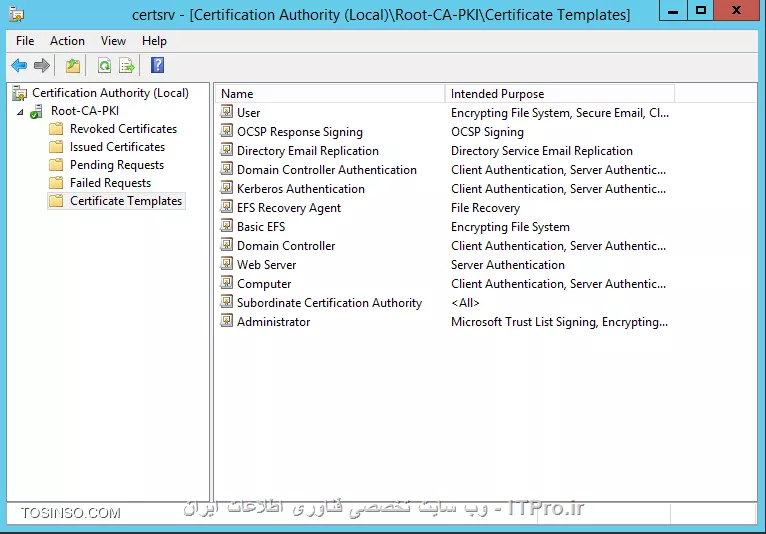The height and width of the screenshot is (534, 766).
Task: Click 'OCSP Signing' intended purpose cell
Action: point(488,132)
